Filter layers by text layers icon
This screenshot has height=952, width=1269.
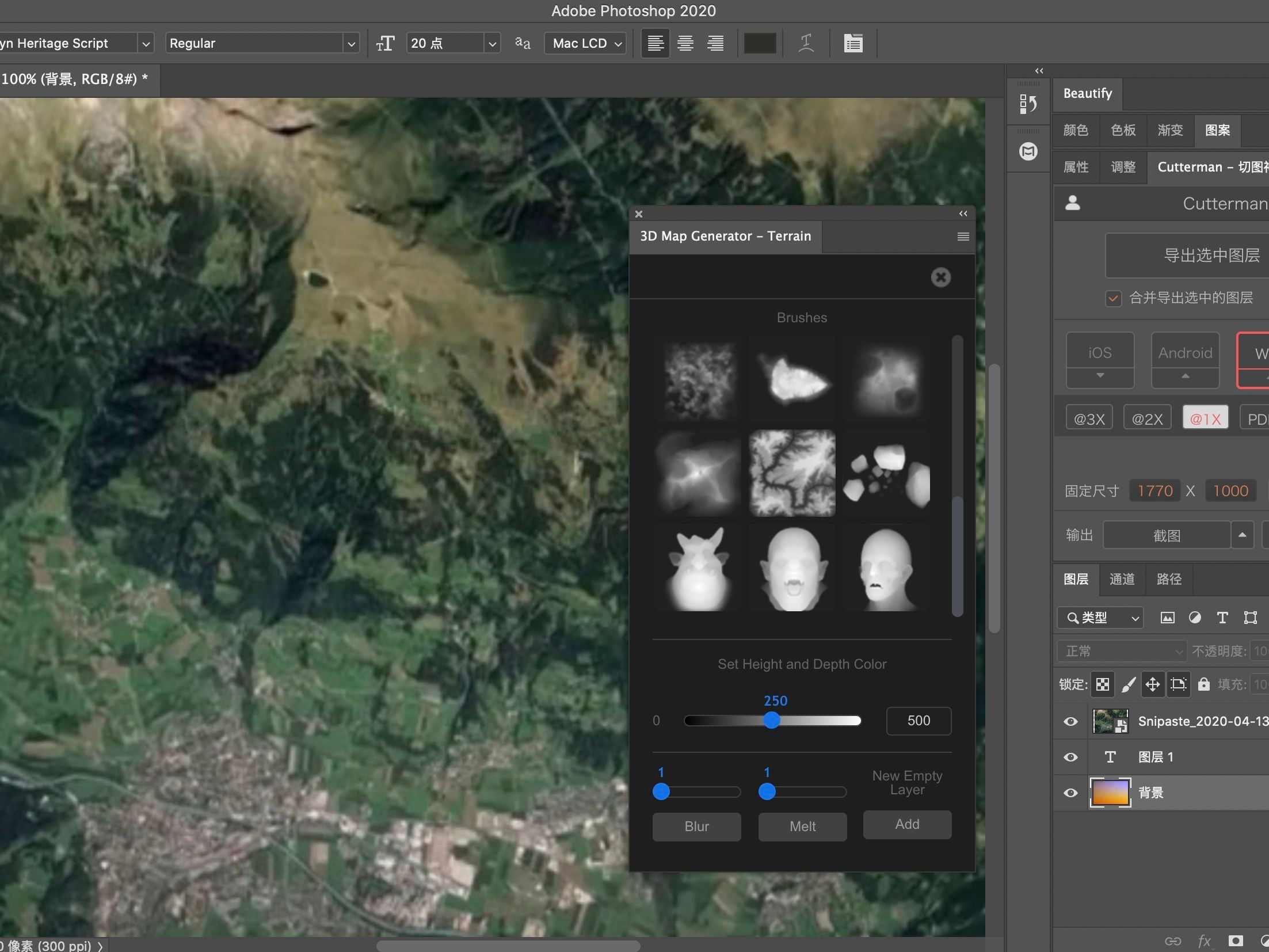pyautogui.click(x=1222, y=618)
